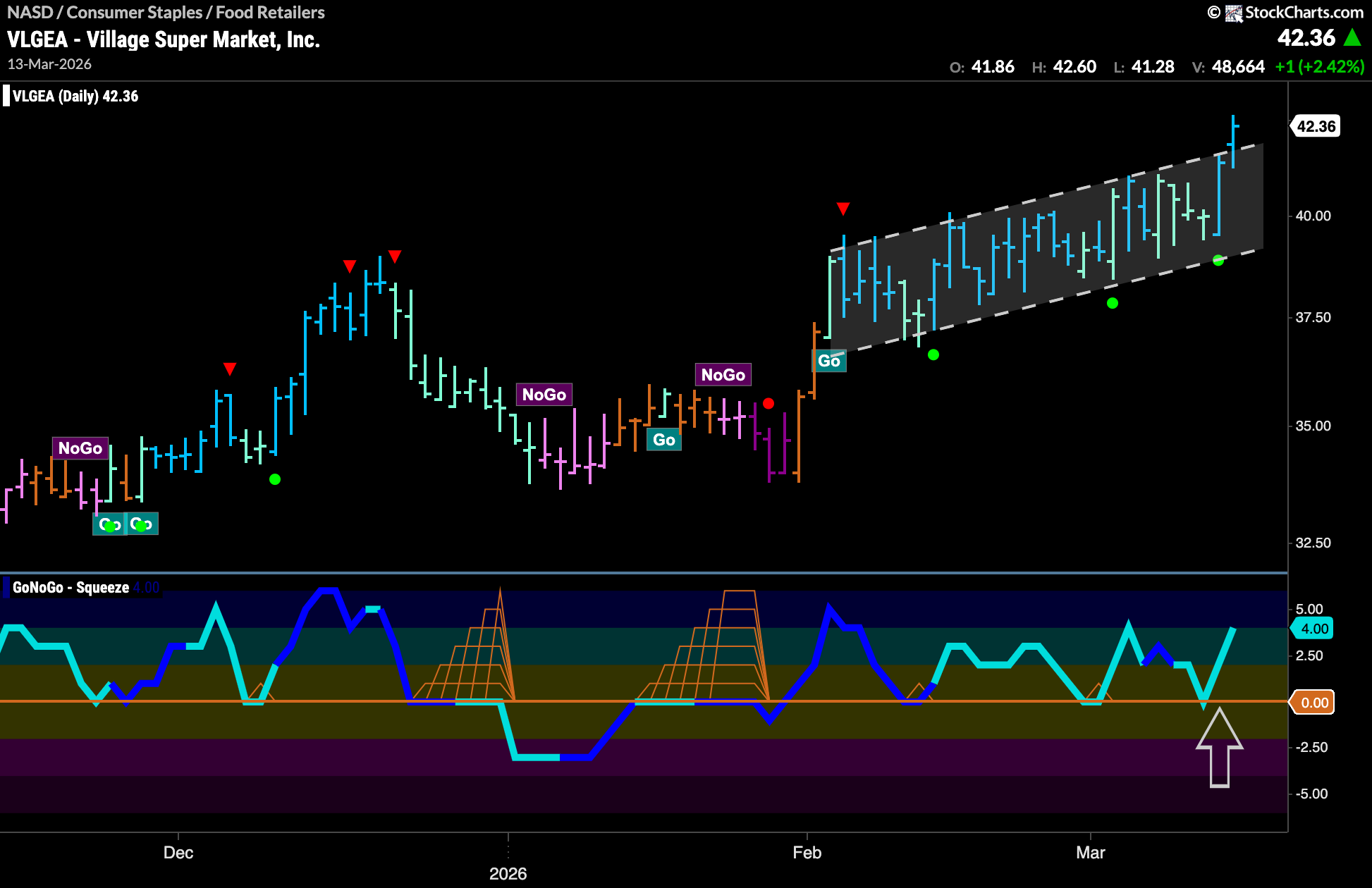Click the high price value 42.60

(1074, 67)
